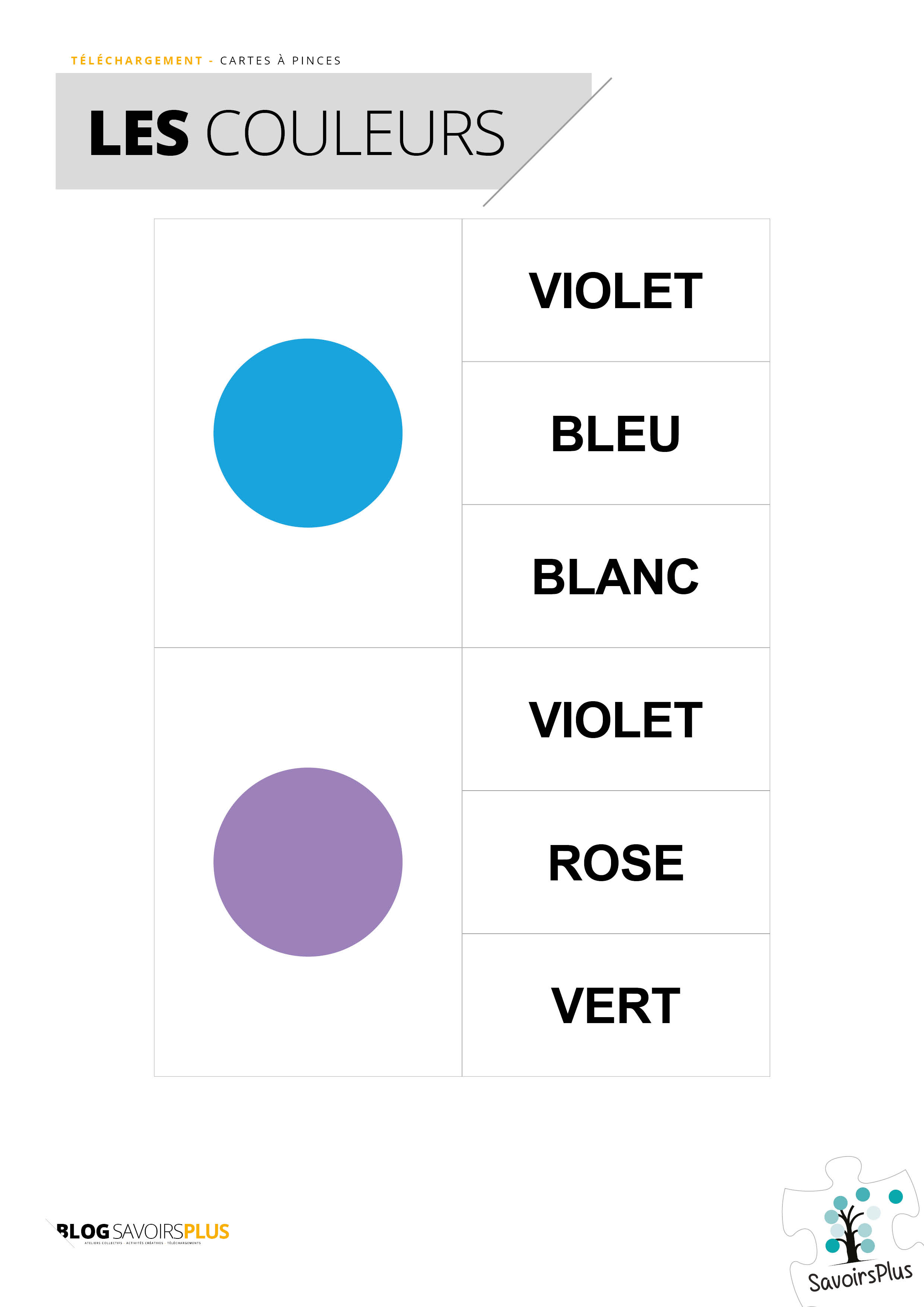
Task: Click the purple circle
Action: [x=307, y=862]
